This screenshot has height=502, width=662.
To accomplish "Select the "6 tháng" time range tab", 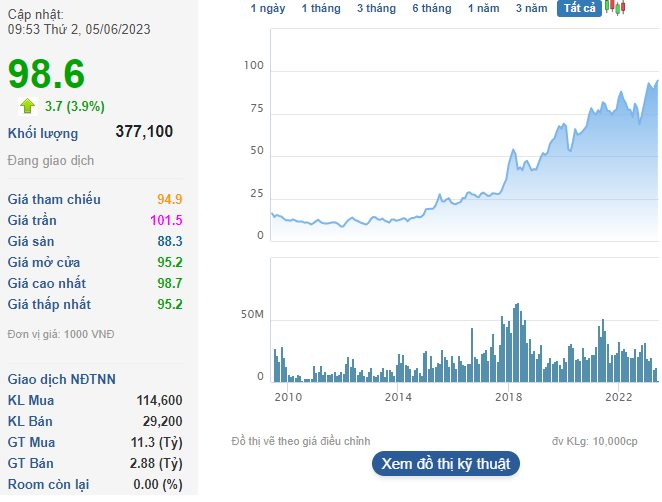I will (431, 8).
